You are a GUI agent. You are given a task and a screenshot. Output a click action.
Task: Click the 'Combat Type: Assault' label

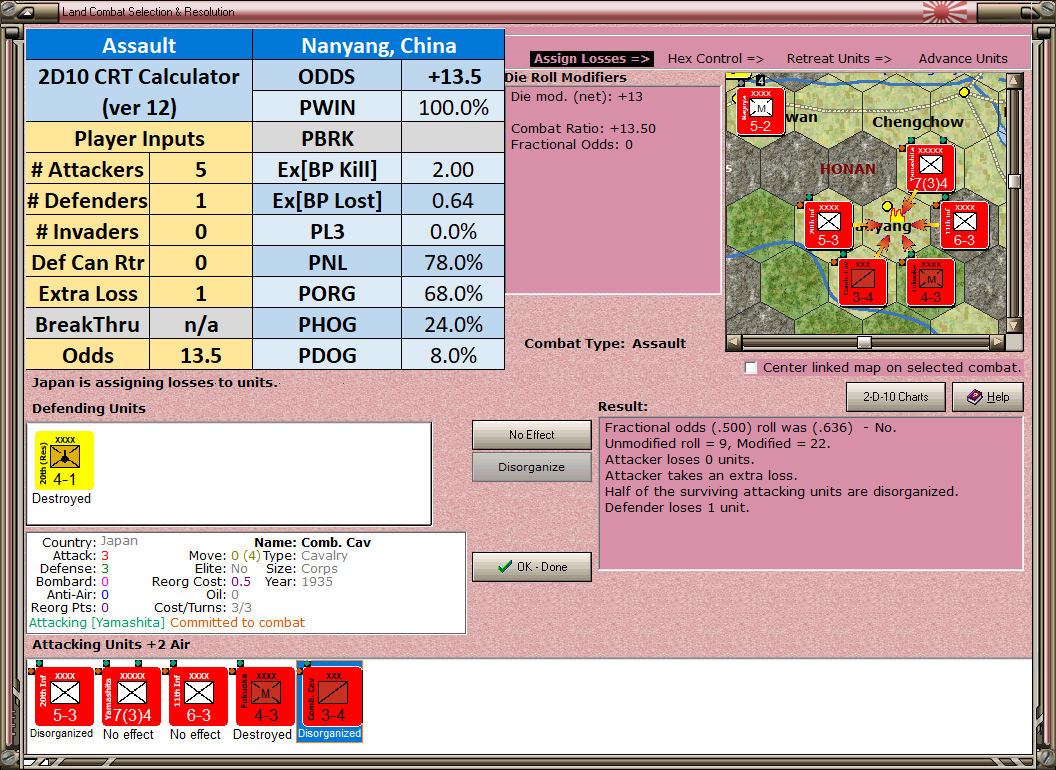(604, 344)
